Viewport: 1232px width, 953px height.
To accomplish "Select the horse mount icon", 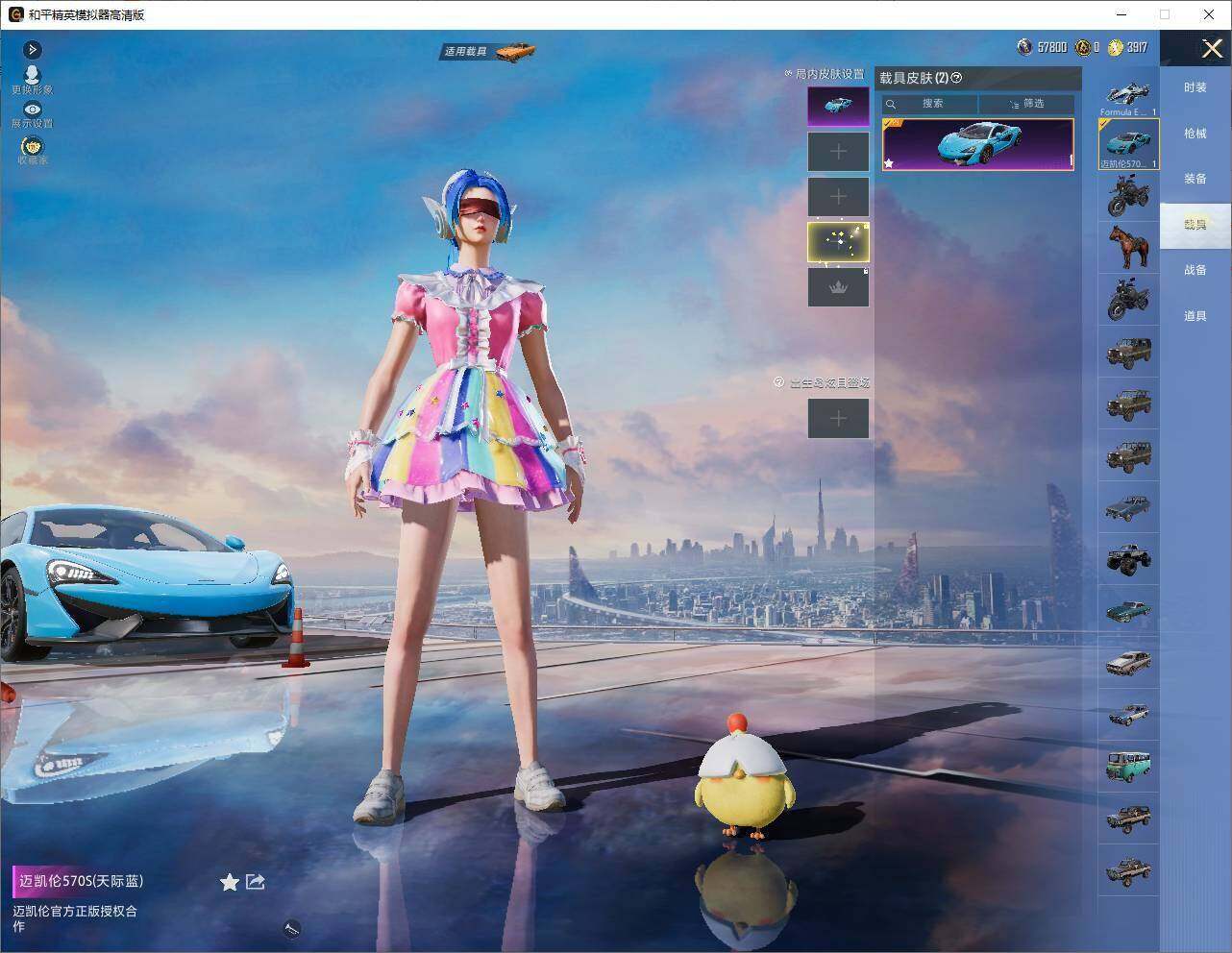I will (1128, 247).
